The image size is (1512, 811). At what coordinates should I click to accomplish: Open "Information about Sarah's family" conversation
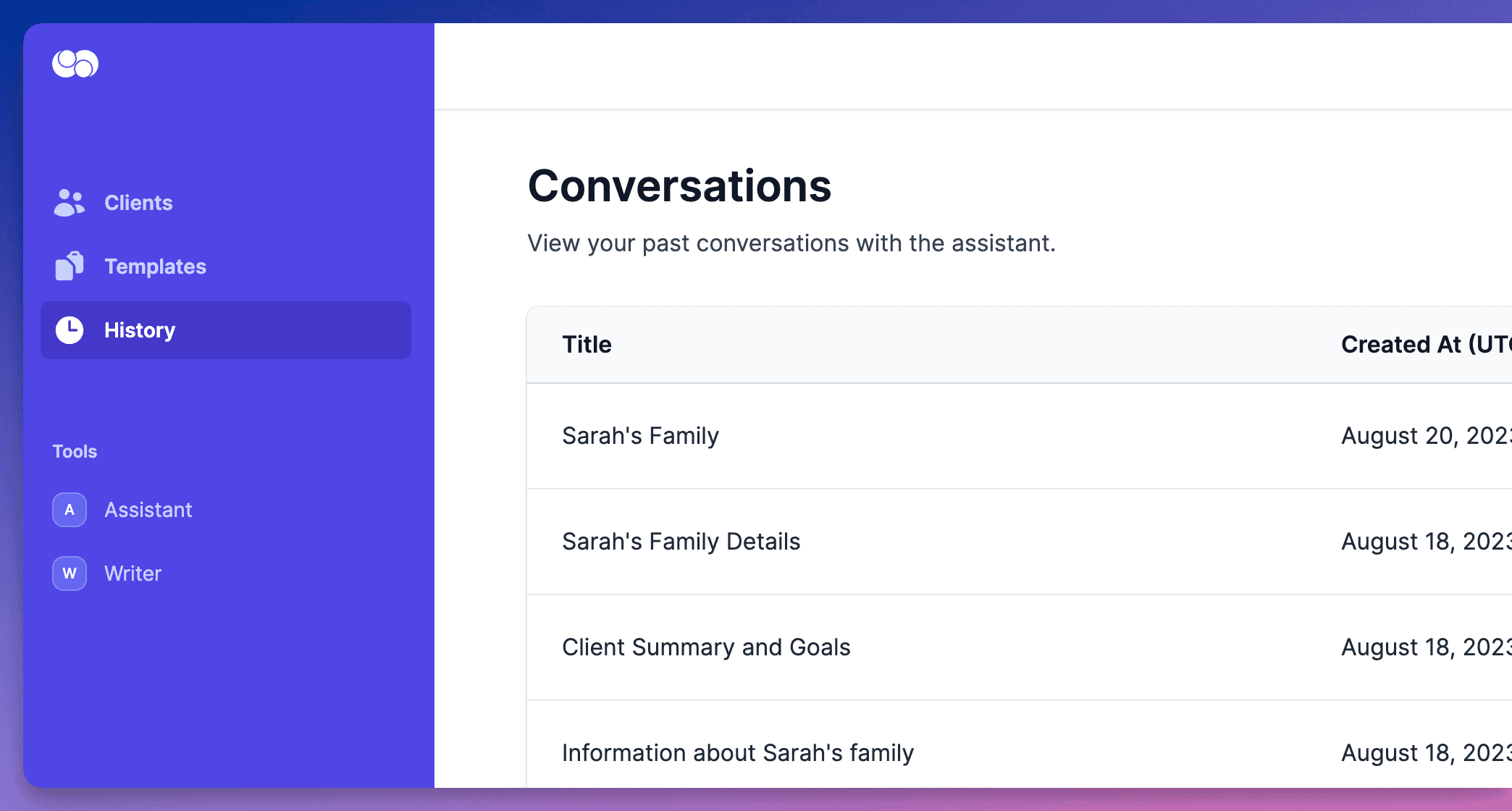click(x=737, y=753)
